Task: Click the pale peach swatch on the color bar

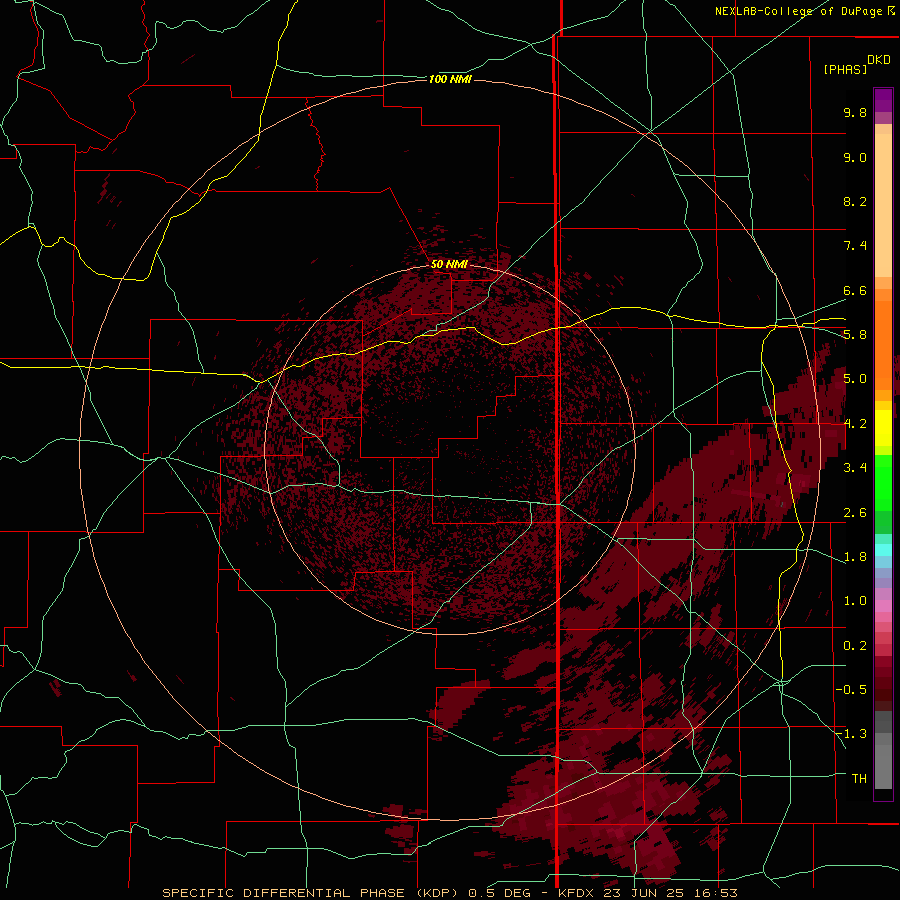Action: click(883, 207)
